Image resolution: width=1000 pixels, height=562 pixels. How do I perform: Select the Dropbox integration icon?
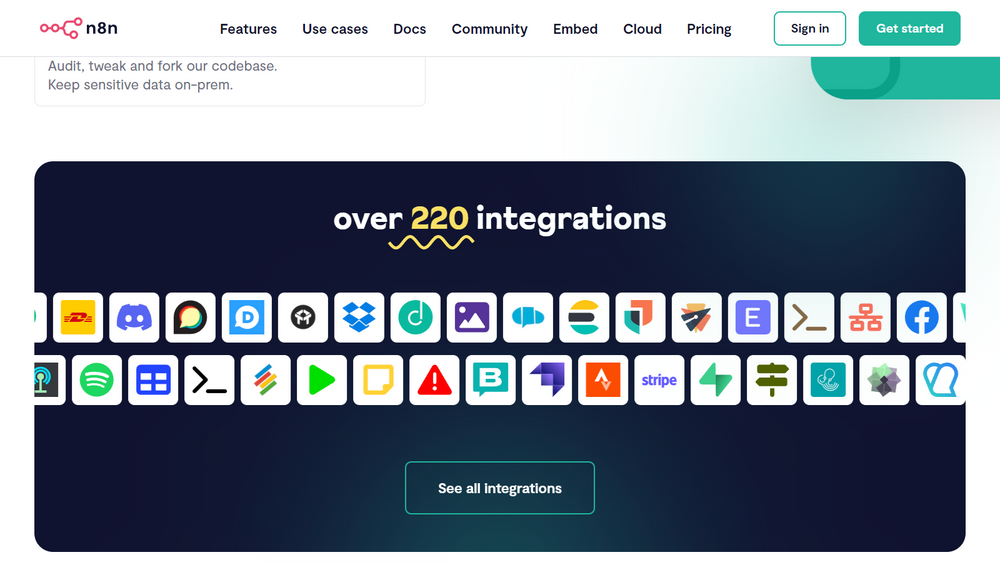(359, 318)
